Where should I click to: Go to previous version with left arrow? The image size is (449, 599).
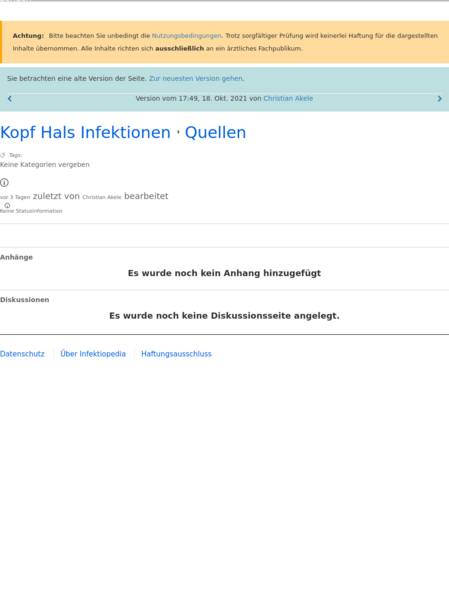tap(10, 99)
